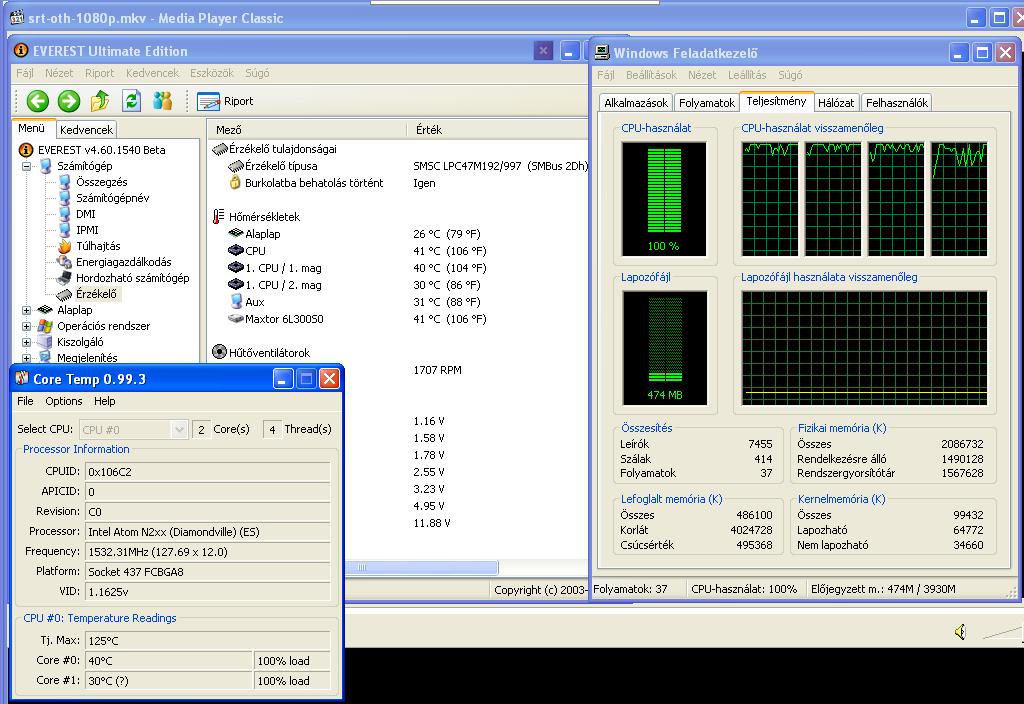
Task: Expand the Operációs rendszer tree node
Action: coord(27,326)
